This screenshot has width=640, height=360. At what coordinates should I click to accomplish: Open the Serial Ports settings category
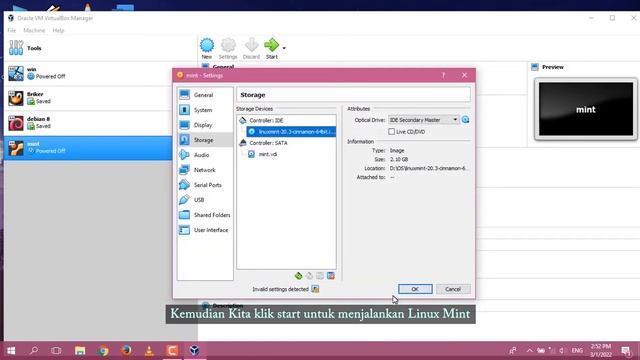(x=205, y=185)
